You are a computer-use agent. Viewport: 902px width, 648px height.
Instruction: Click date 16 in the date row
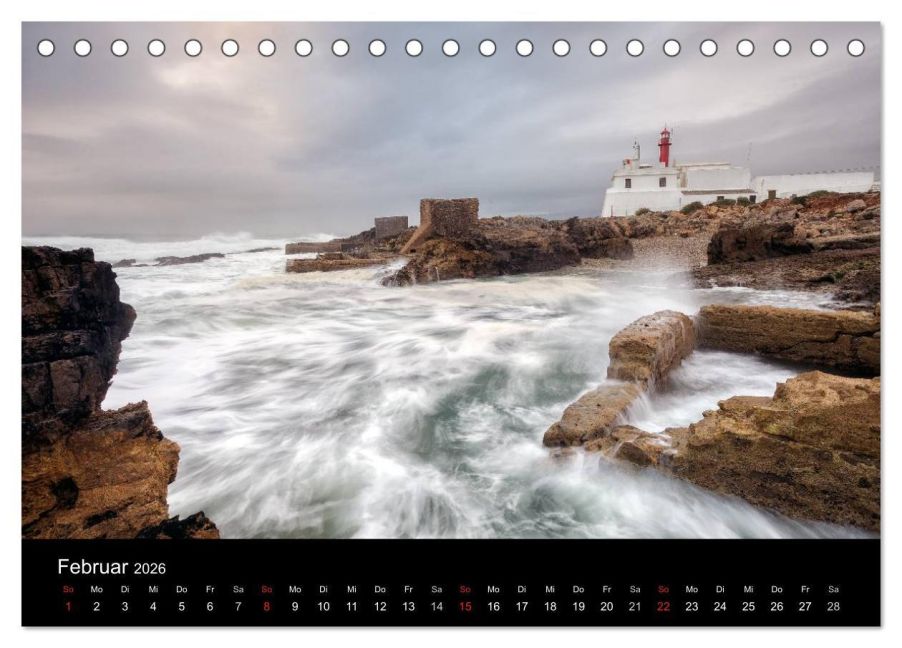(492, 604)
